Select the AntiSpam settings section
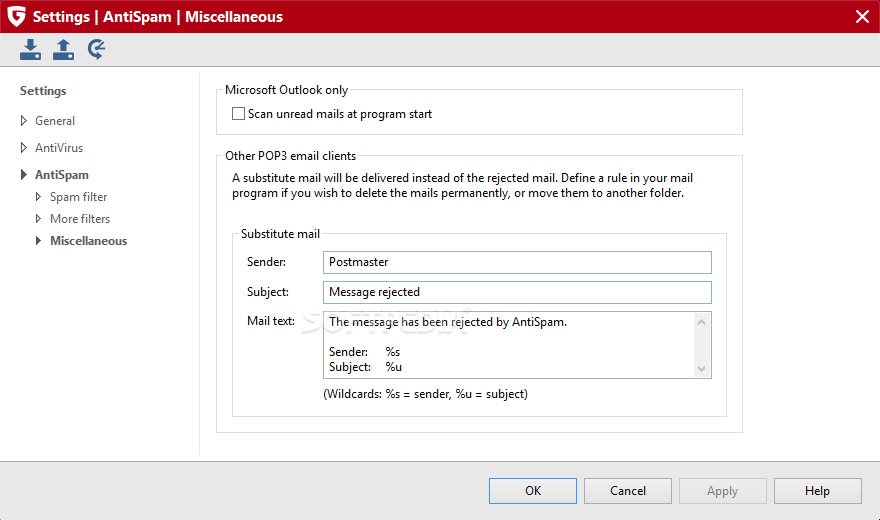Image resolution: width=880 pixels, height=520 pixels. pyautogui.click(x=62, y=175)
